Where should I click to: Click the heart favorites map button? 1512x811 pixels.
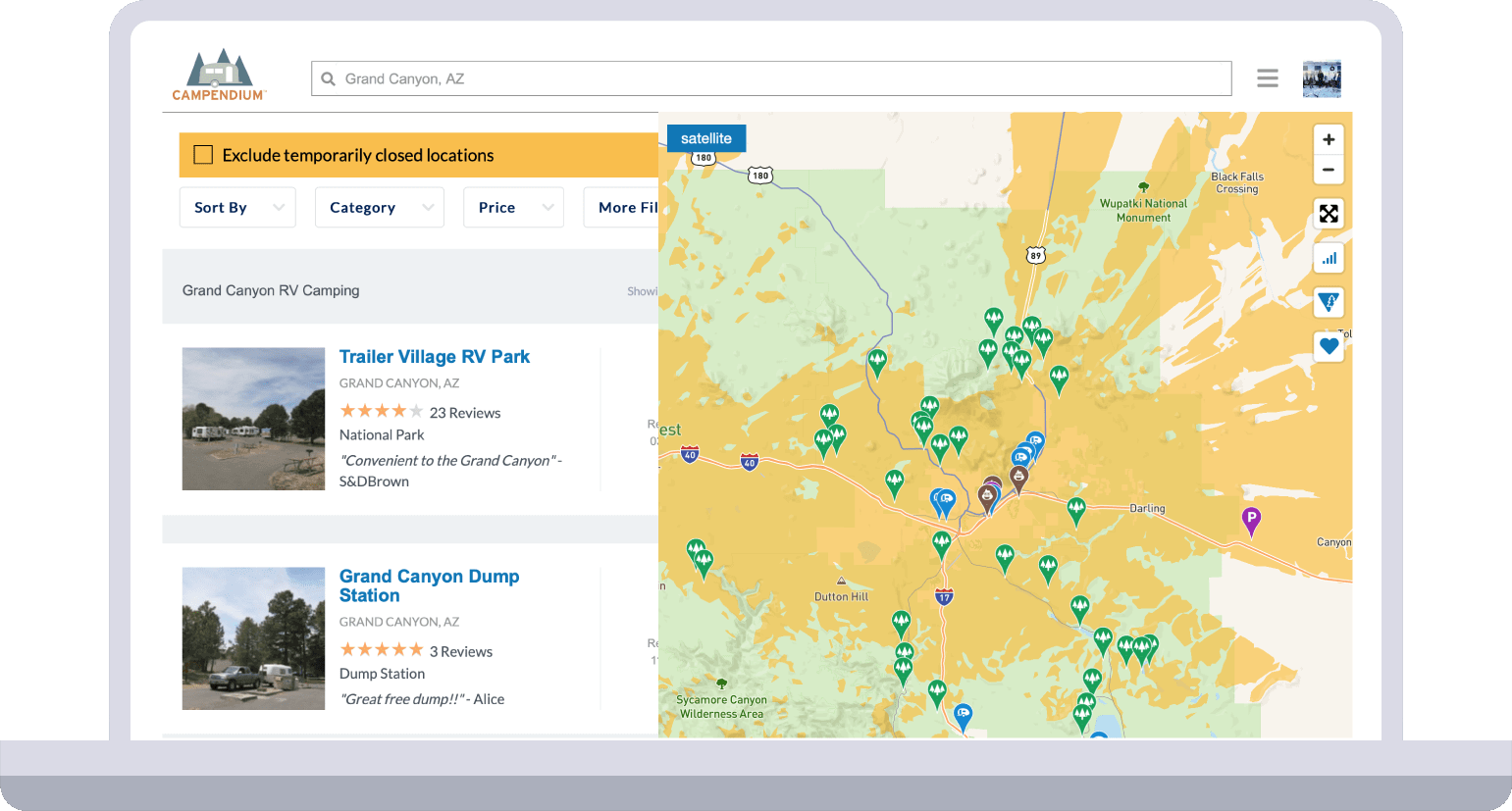click(x=1329, y=346)
